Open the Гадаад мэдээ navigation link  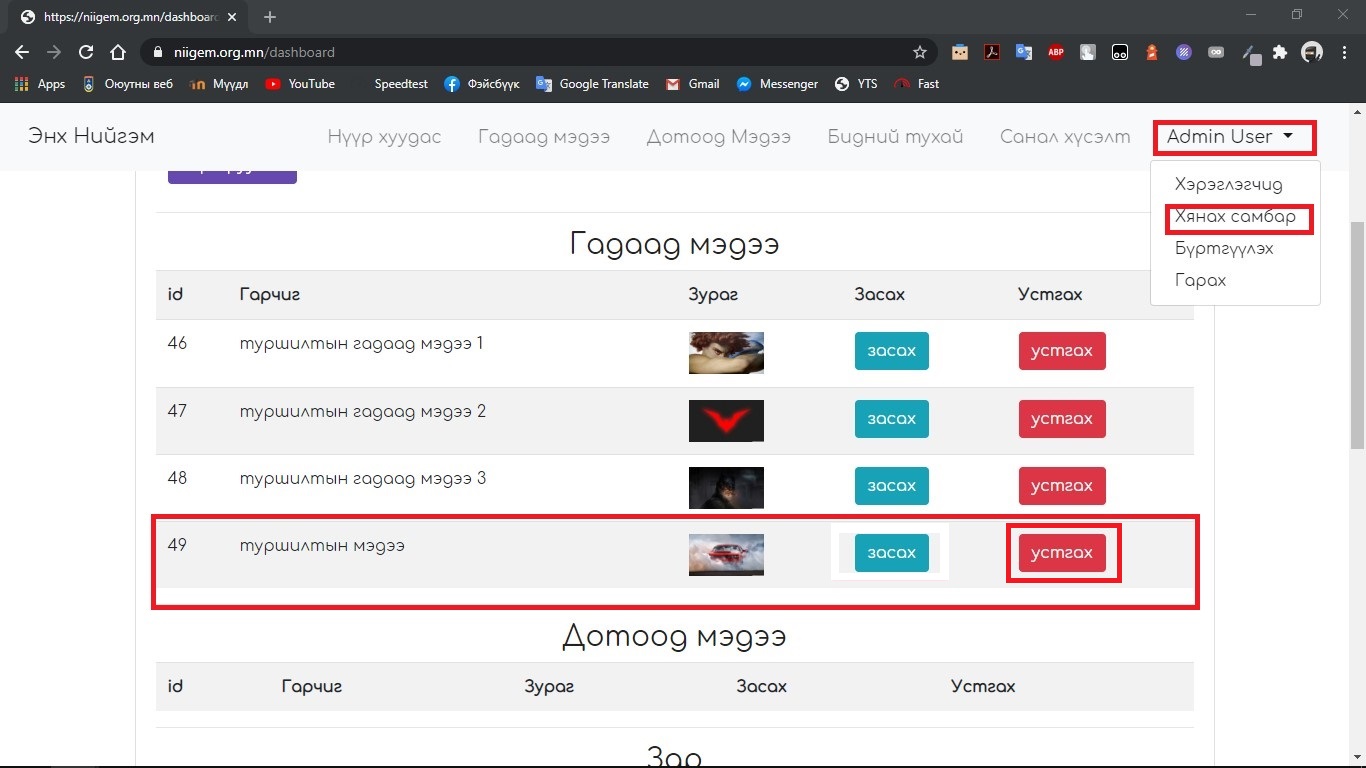click(x=544, y=137)
